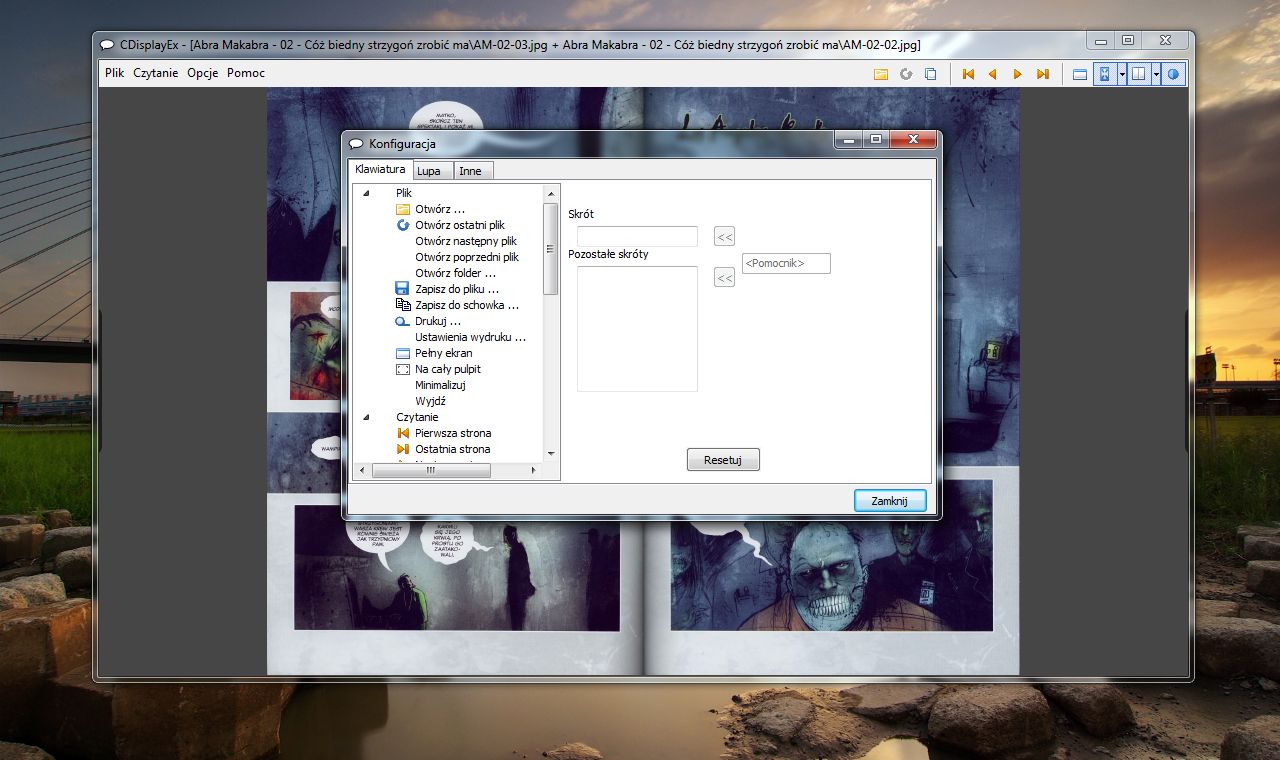Viewport: 1280px width, 760px height.
Task: Select Ustawienia wydruku ... in the tree
Action: (470, 337)
